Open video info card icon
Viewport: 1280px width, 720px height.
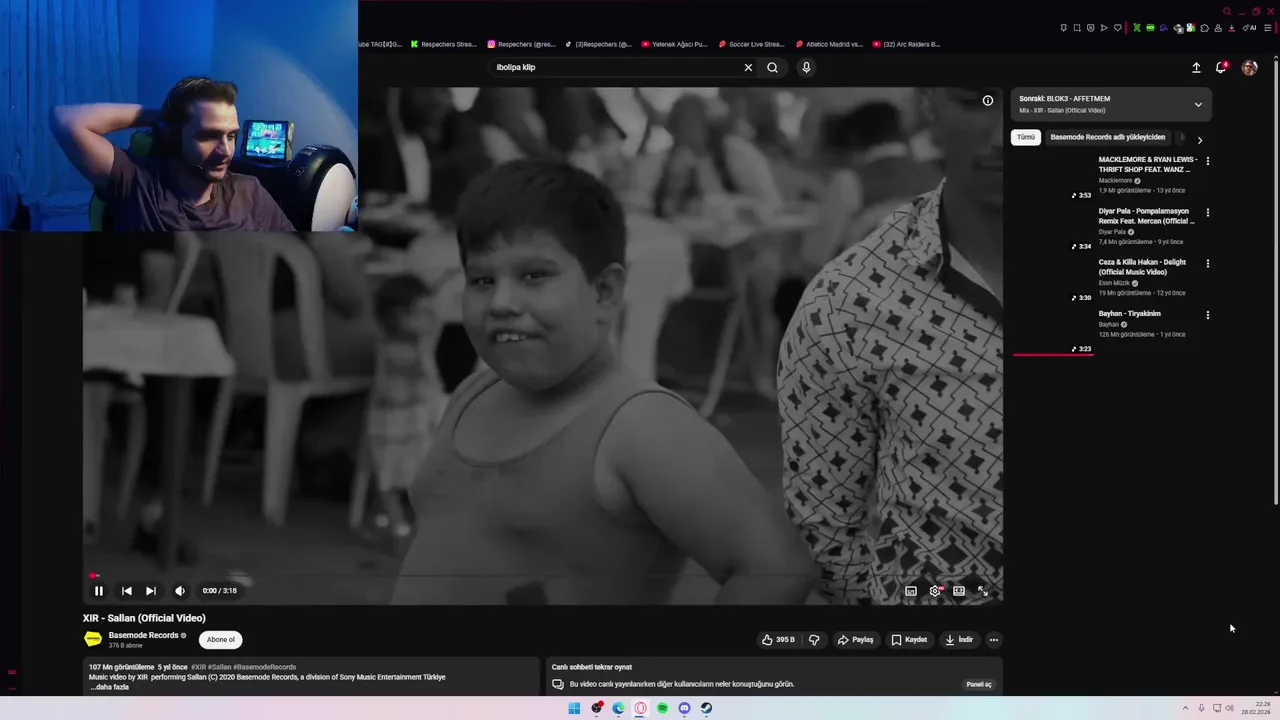988,100
